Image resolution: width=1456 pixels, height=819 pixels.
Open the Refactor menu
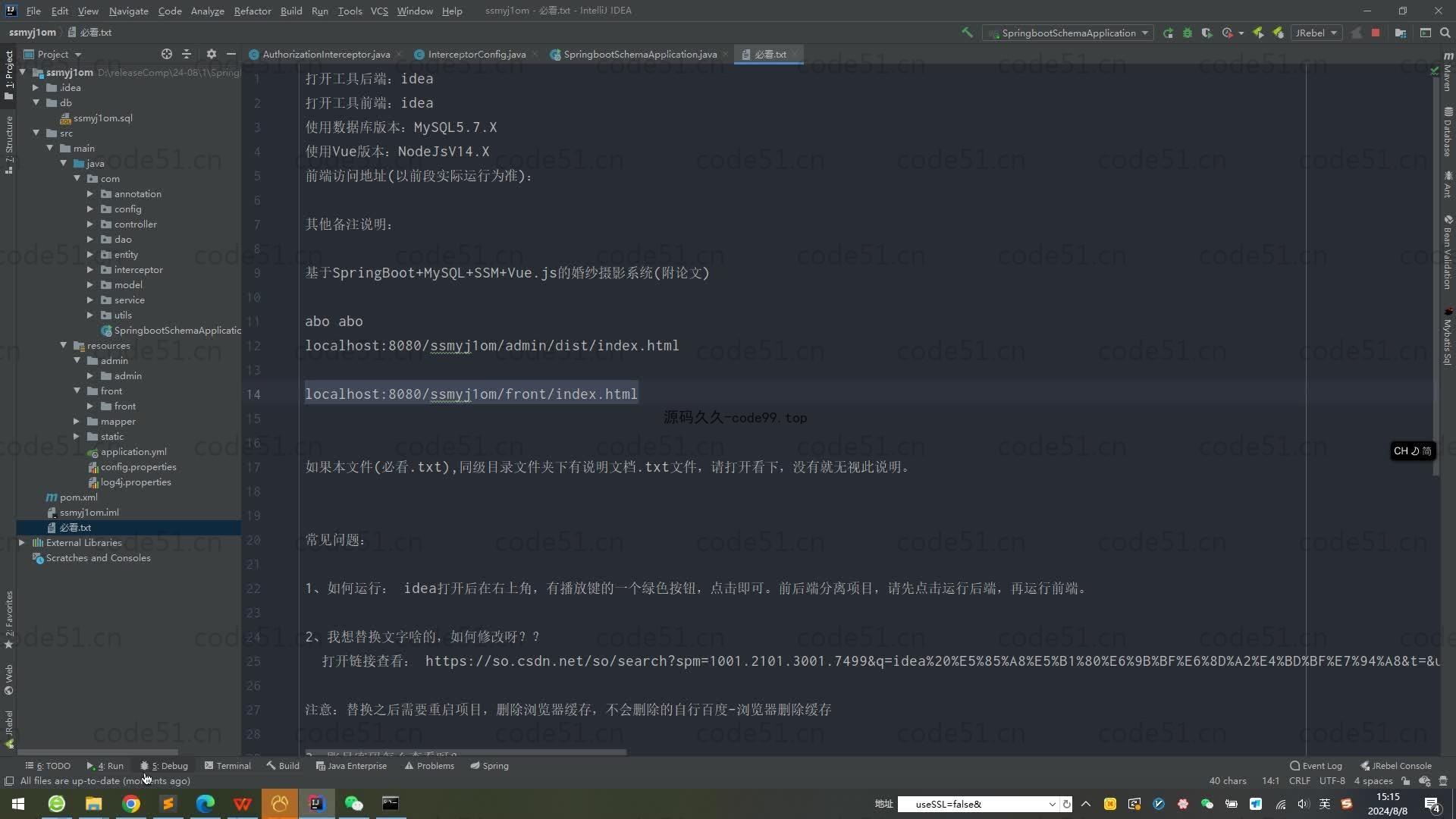click(x=253, y=11)
